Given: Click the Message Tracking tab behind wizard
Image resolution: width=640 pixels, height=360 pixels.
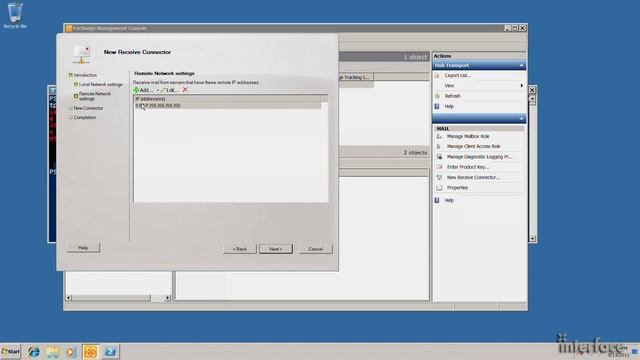Looking at the screenshot, I should coord(356,77).
